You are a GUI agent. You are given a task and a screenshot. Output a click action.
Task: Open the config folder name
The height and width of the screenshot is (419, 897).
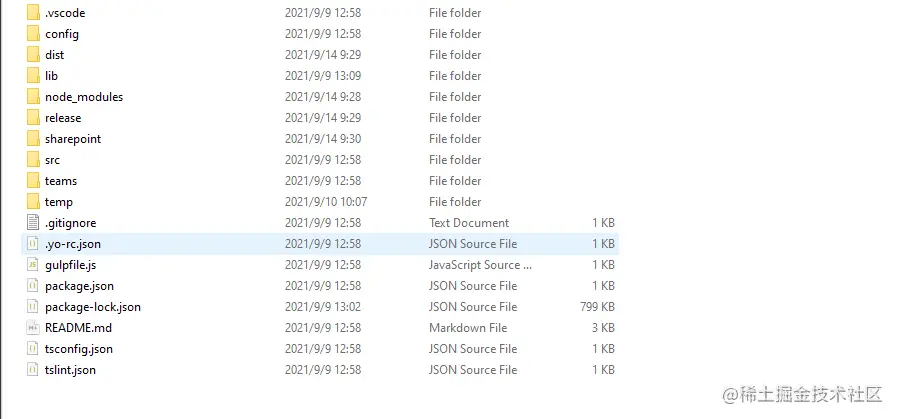(62, 34)
